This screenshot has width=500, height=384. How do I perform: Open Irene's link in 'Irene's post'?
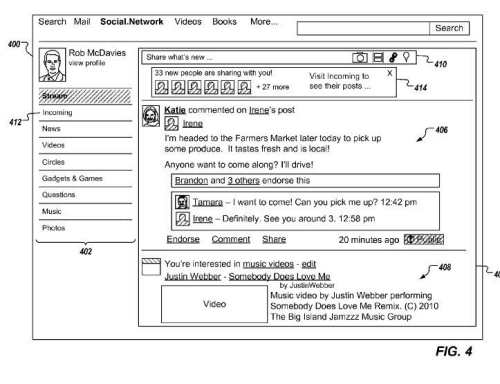point(259,110)
